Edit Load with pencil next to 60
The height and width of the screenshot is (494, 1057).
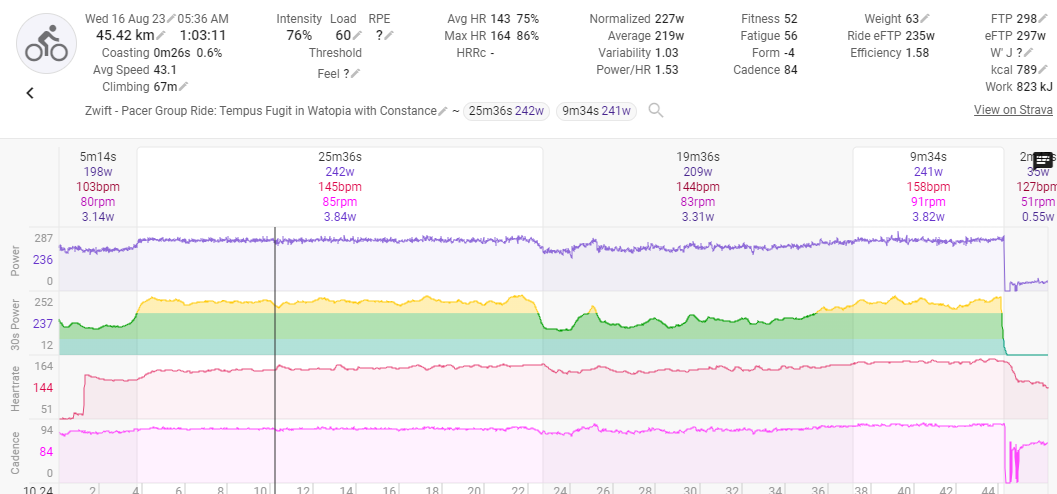pyautogui.click(x=357, y=36)
